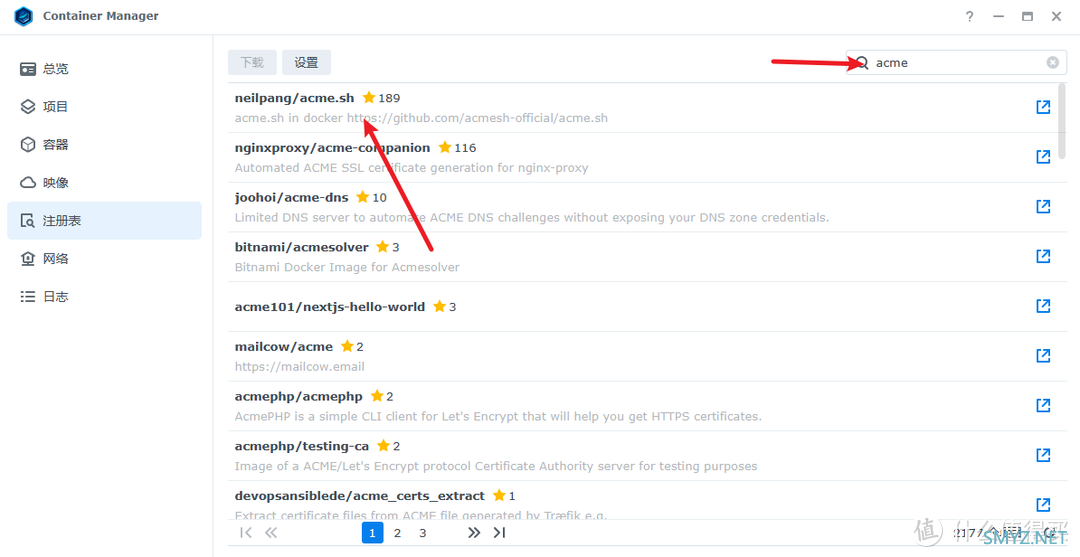
Task: Select page 1 in pagination
Action: 372,532
